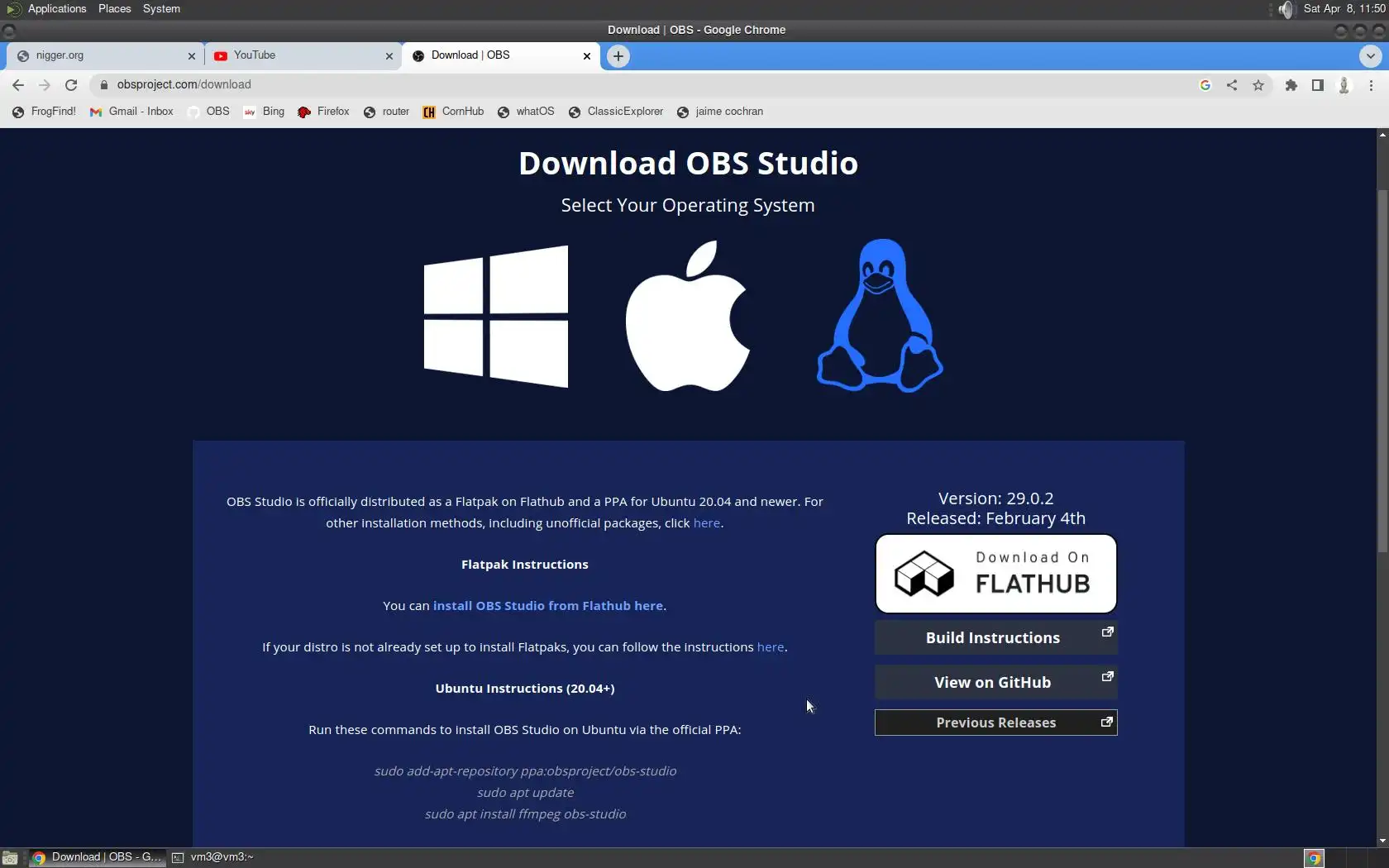Open the Applications menu
The height and width of the screenshot is (868, 1389).
(x=57, y=8)
